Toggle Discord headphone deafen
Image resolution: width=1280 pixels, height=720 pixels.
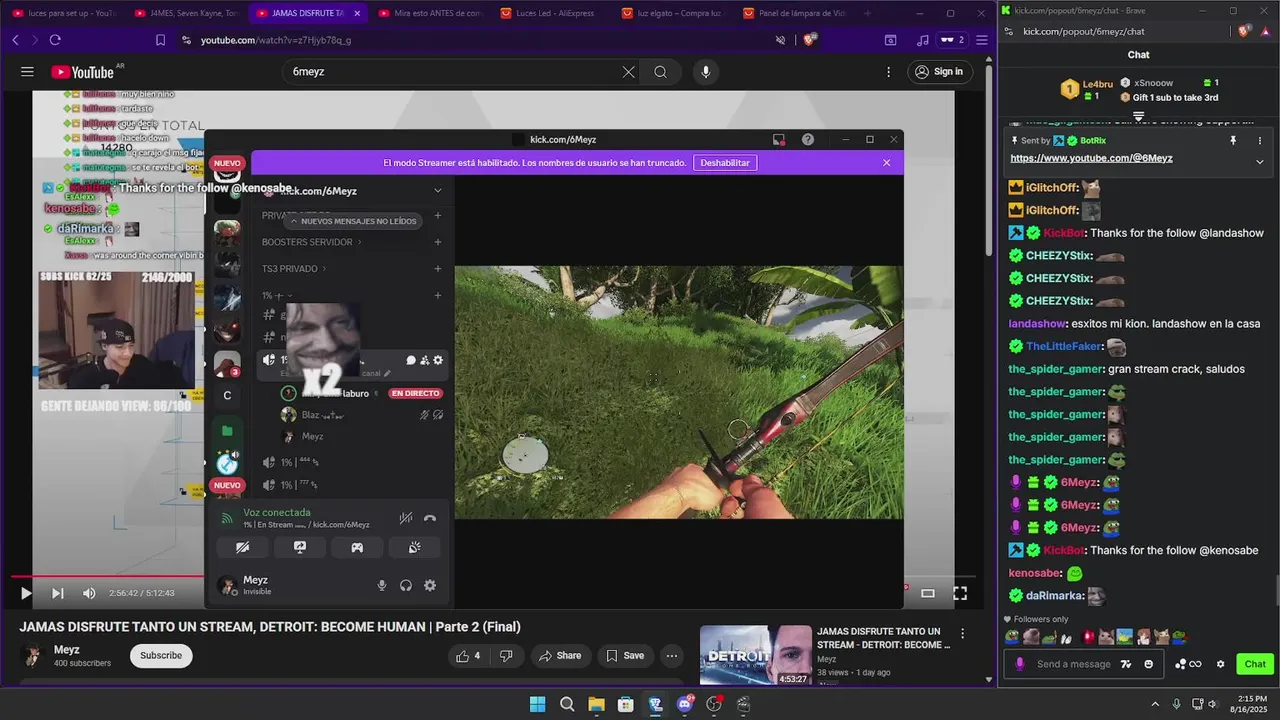(x=406, y=586)
